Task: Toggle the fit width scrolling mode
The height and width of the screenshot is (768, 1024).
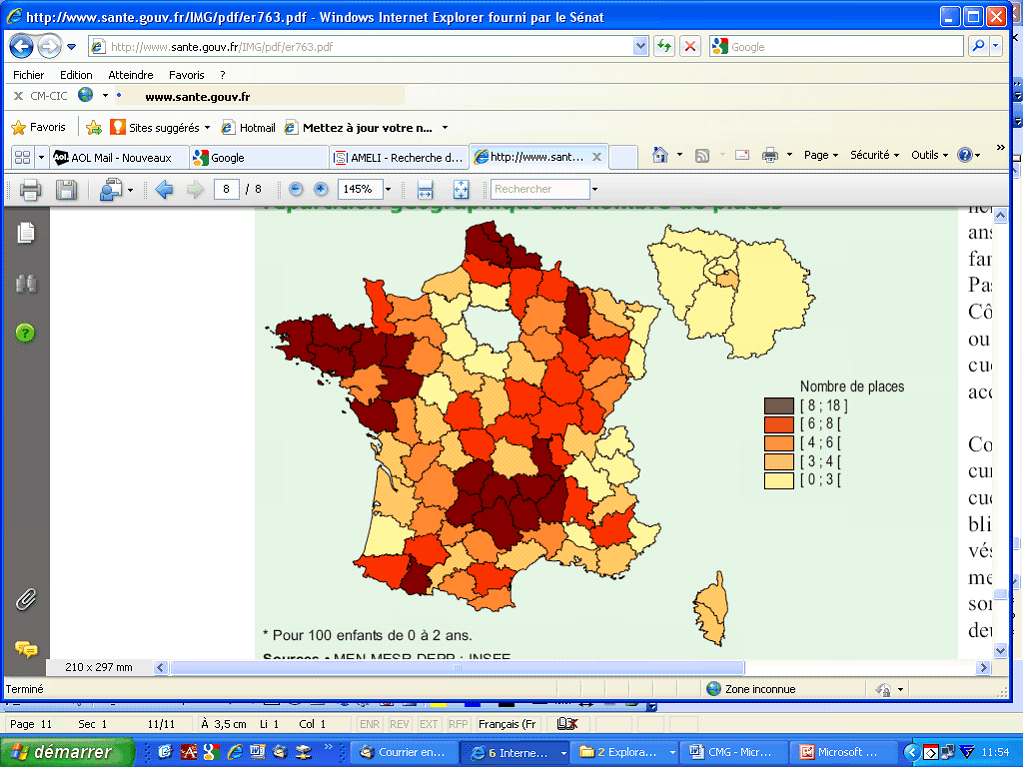Action: click(x=425, y=189)
